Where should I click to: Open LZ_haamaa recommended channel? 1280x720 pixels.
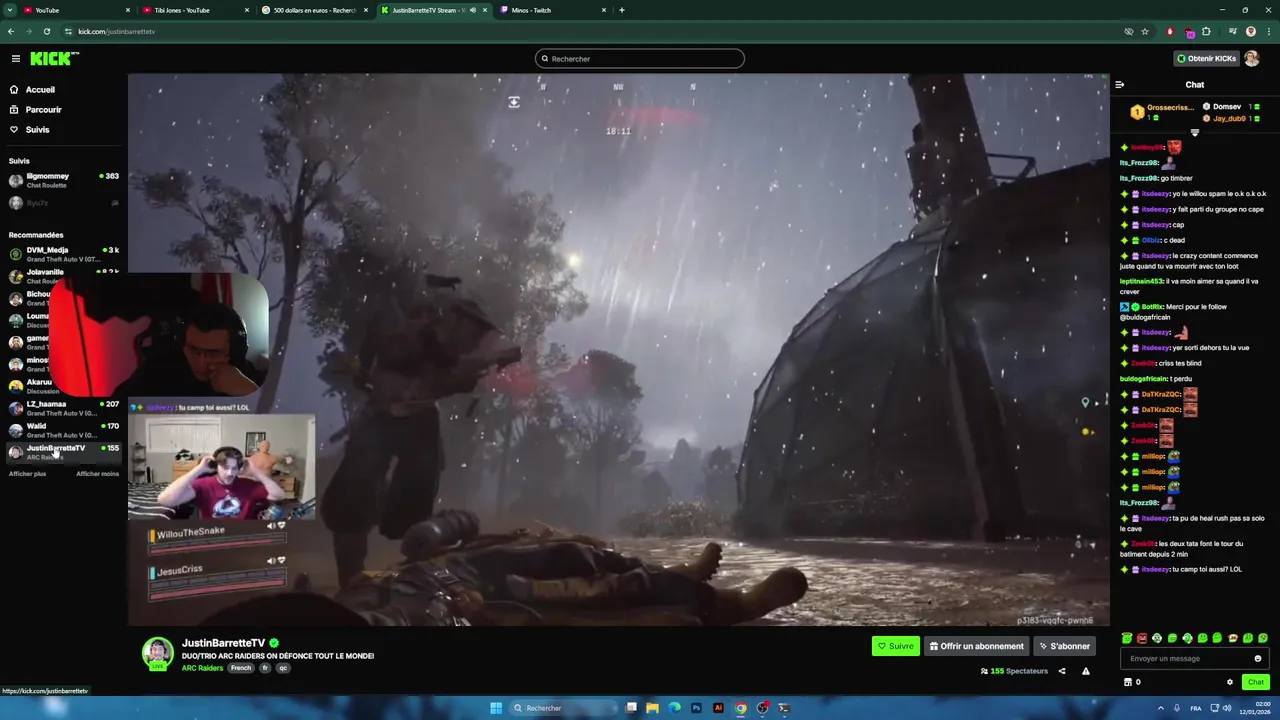63,407
